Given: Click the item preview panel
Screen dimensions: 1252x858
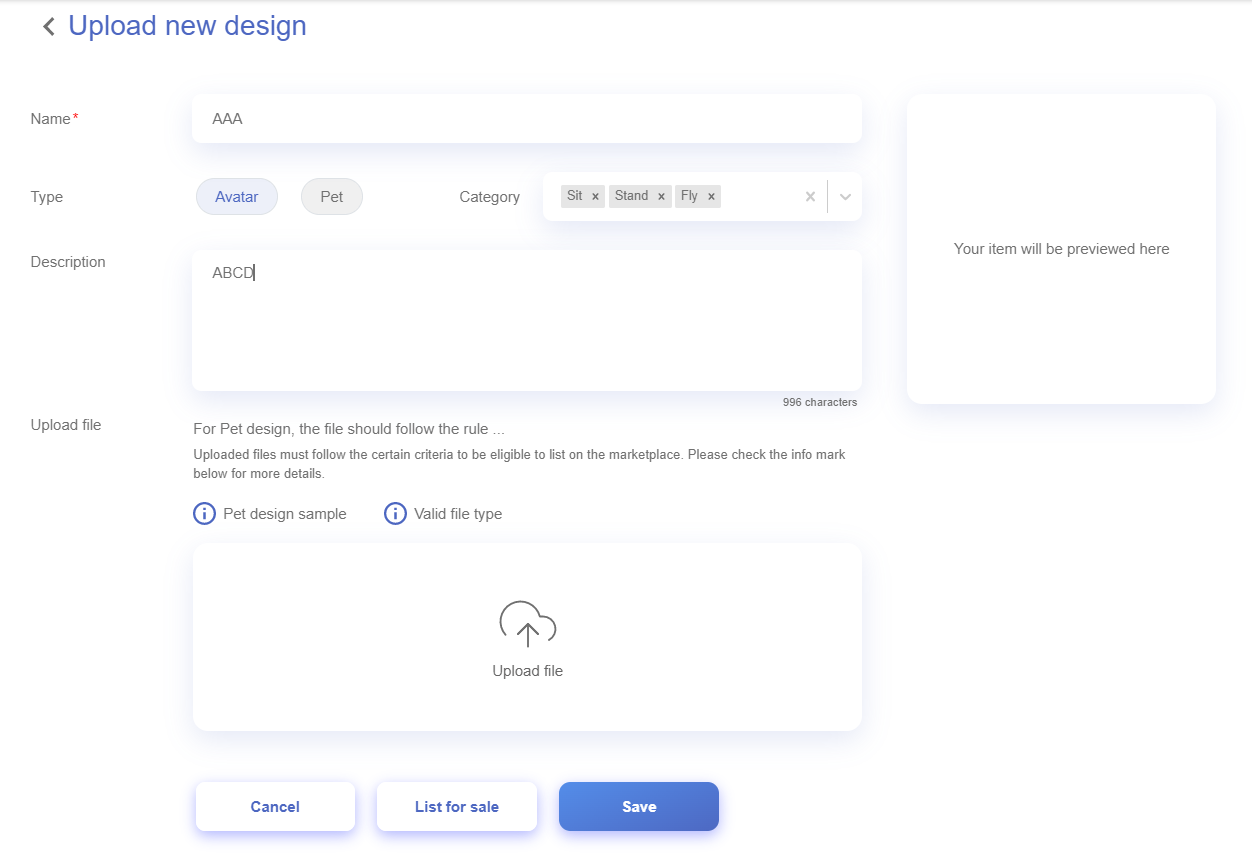Looking at the screenshot, I should [x=1061, y=249].
